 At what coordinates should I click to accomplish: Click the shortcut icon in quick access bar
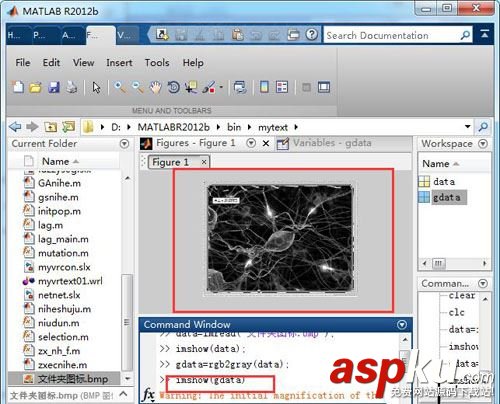[162, 34]
